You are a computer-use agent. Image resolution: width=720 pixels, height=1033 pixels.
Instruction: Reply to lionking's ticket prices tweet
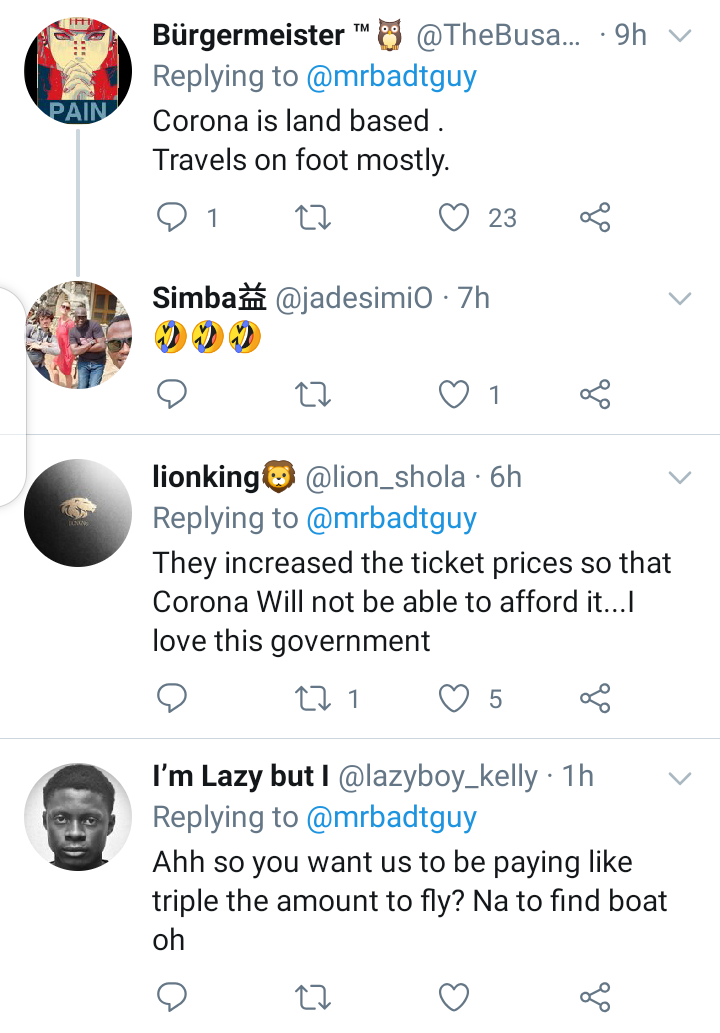[x=173, y=698]
